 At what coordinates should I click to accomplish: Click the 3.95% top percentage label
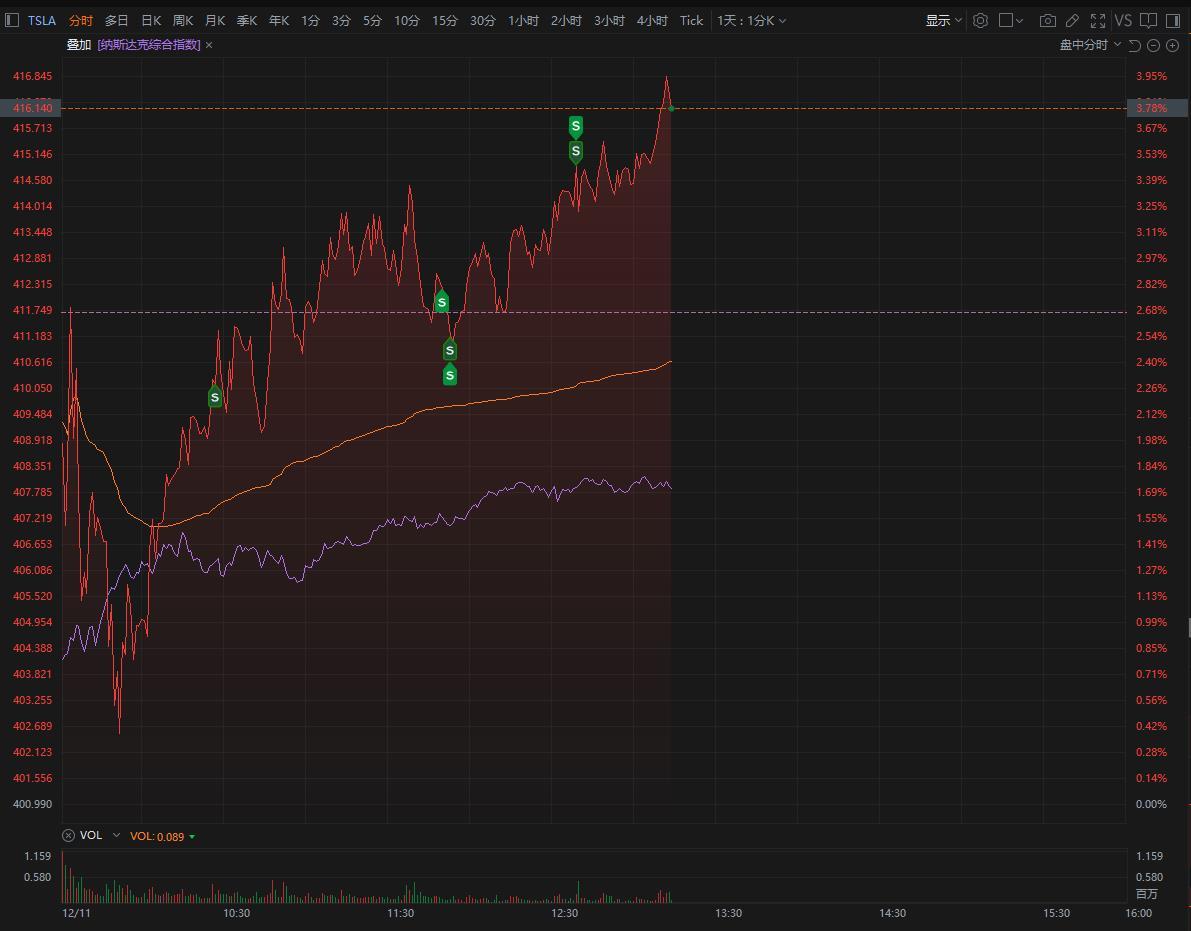1152,76
